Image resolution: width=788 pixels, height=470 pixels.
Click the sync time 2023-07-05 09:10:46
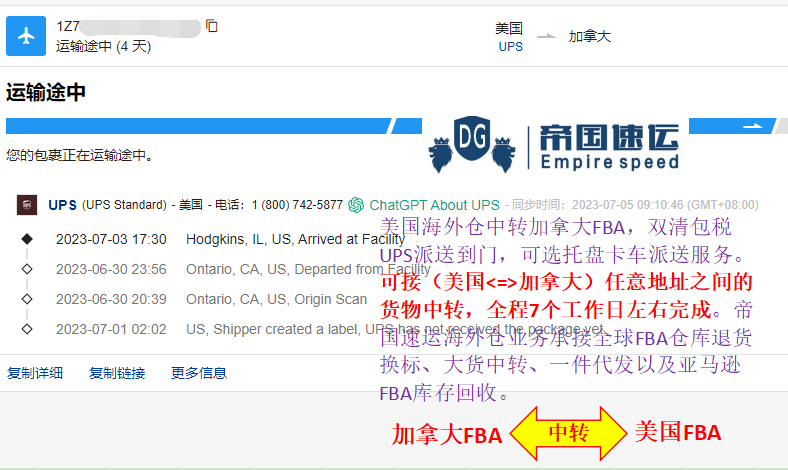(627, 205)
